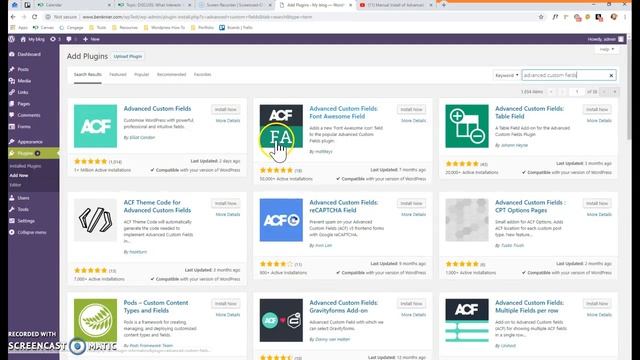Open the Keyword search type dropdown

[x=507, y=75]
